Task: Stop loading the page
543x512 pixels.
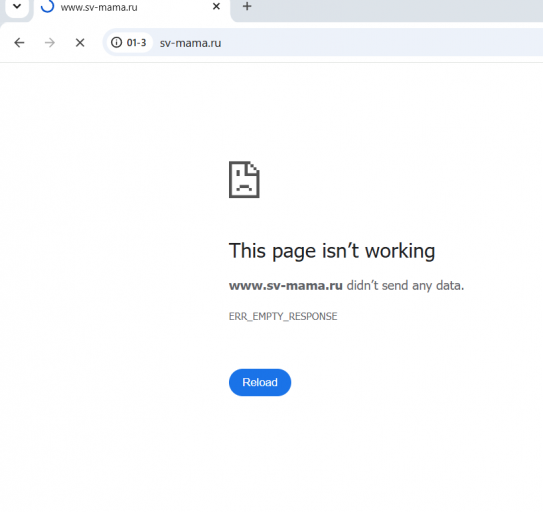Action: (x=80, y=43)
